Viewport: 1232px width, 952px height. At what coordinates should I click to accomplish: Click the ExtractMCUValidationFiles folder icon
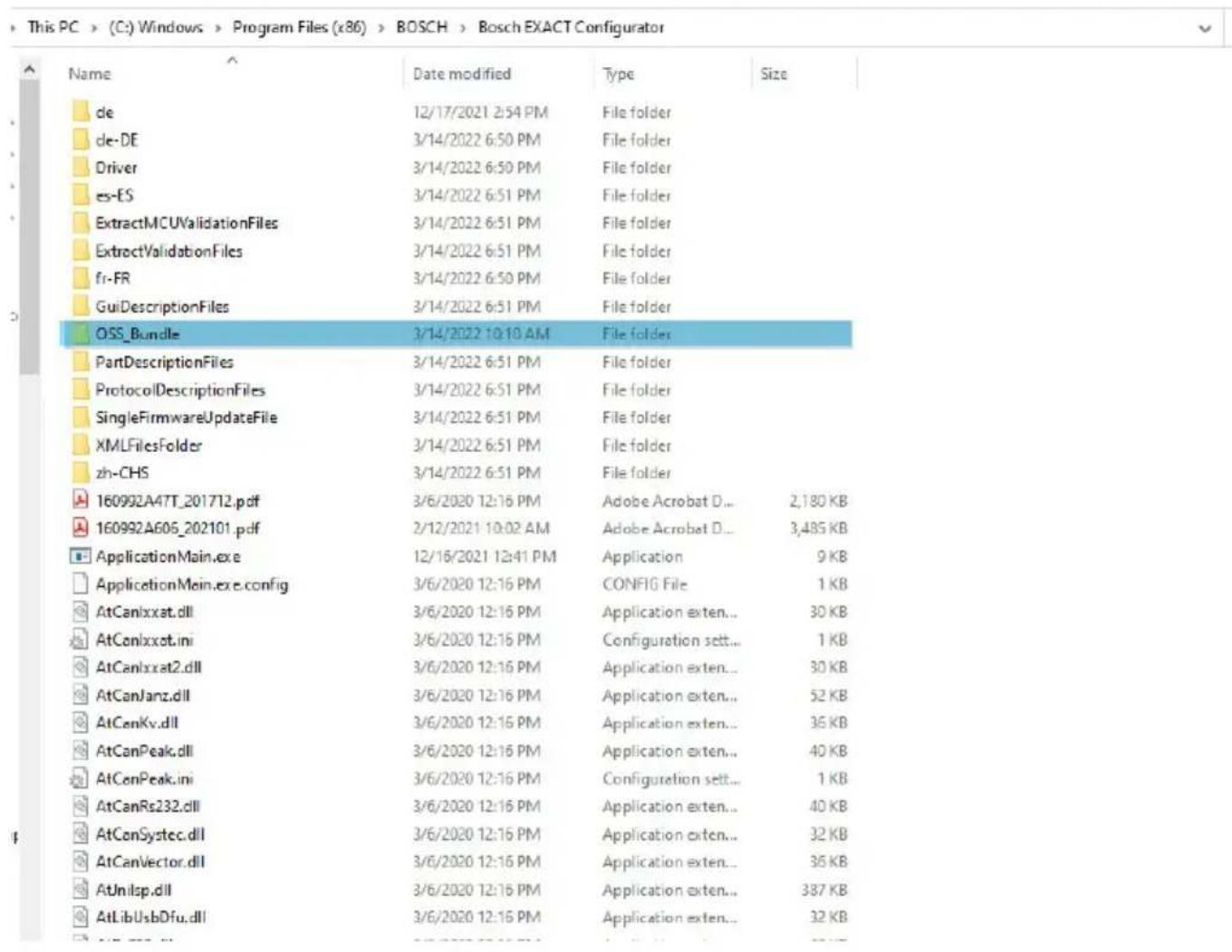81,223
